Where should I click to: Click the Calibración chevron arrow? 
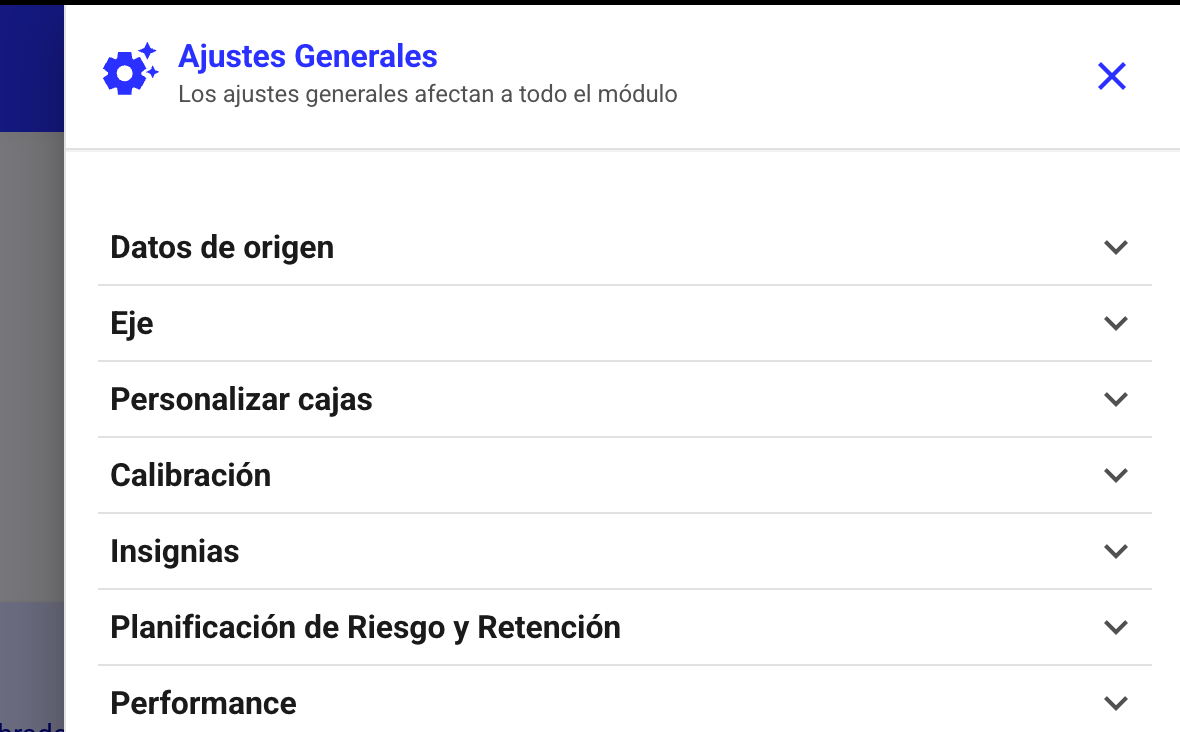tap(1115, 475)
